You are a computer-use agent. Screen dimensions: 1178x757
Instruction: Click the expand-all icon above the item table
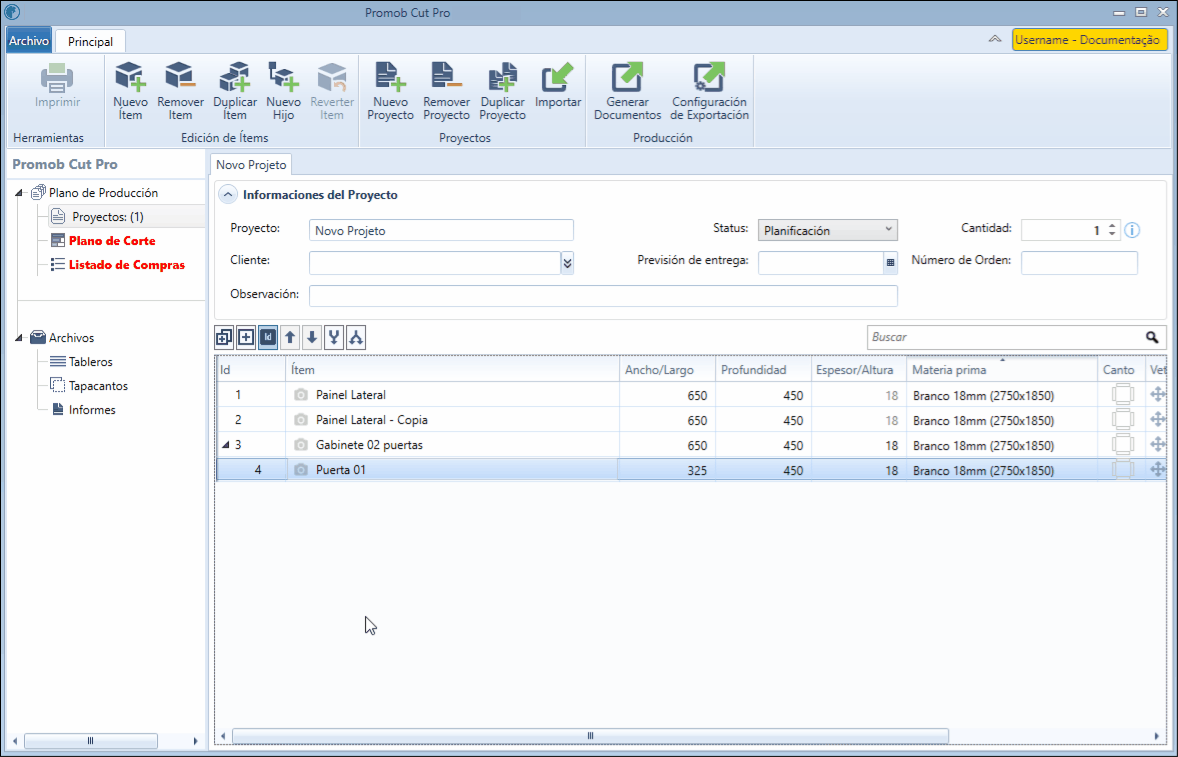click(224, 338)
